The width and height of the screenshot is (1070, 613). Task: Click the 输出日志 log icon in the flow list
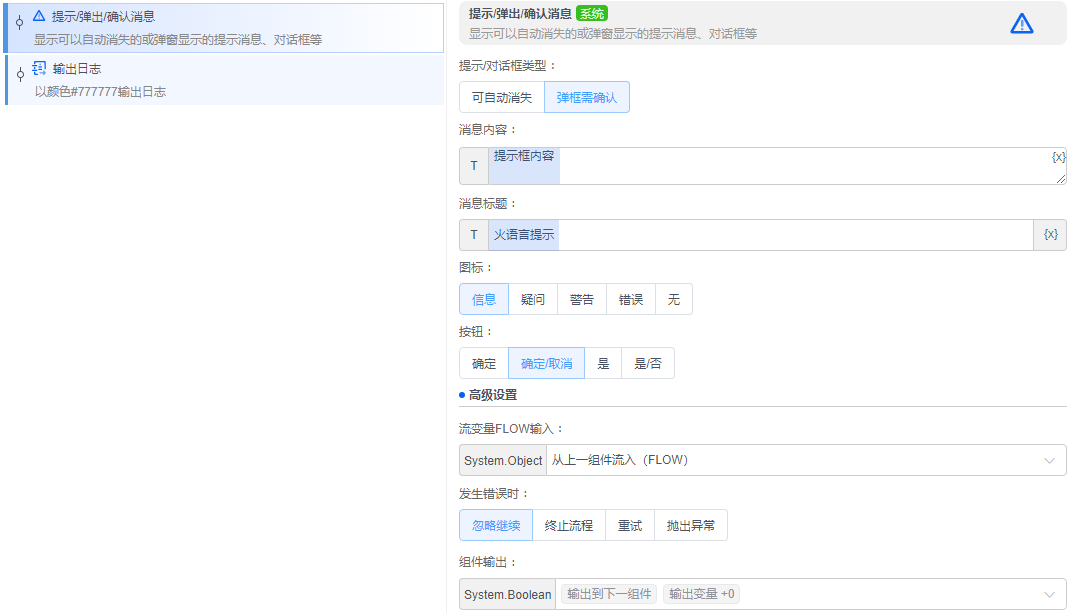click(x=38, y=69)
